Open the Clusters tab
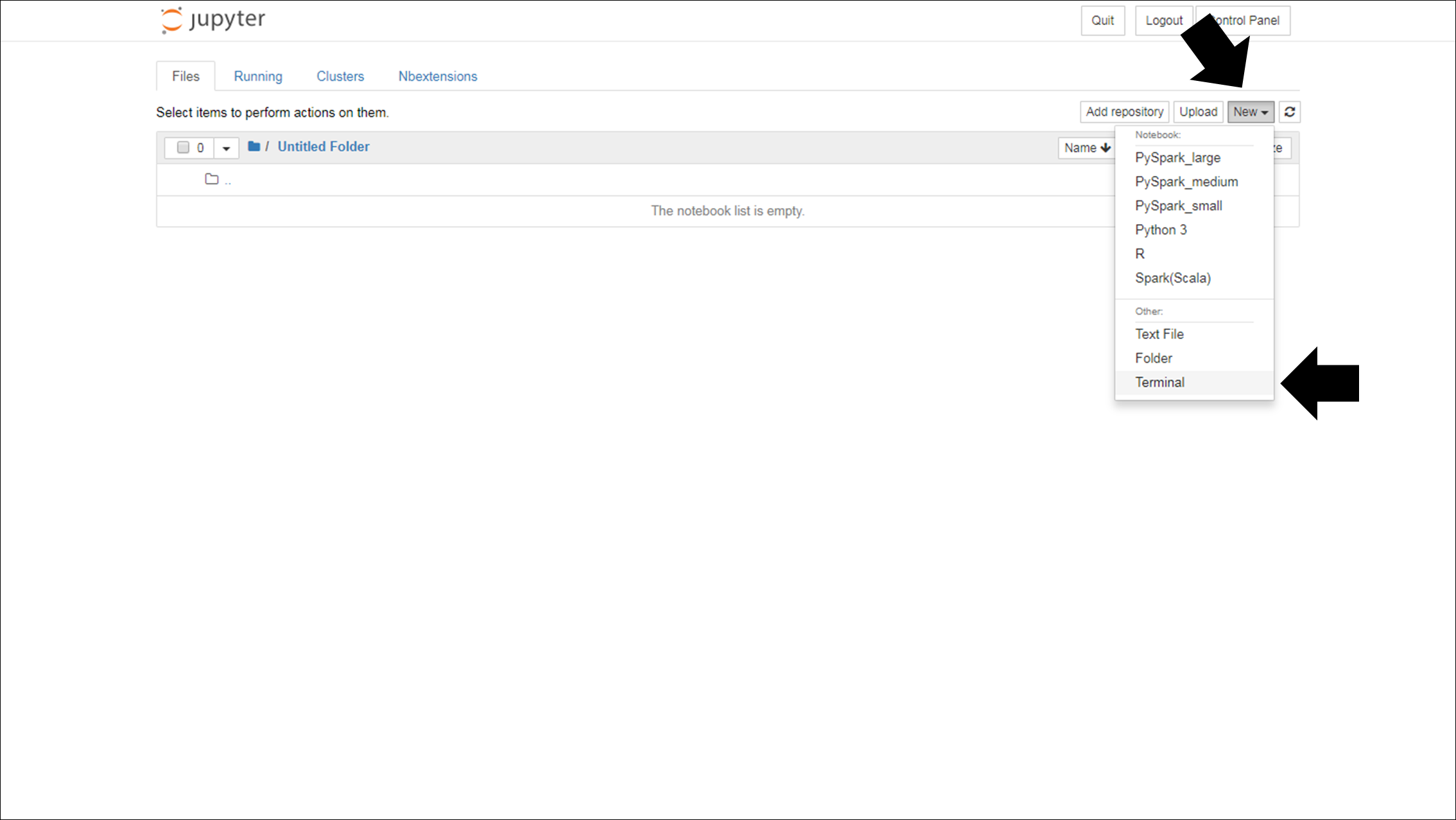 [340, 76]
